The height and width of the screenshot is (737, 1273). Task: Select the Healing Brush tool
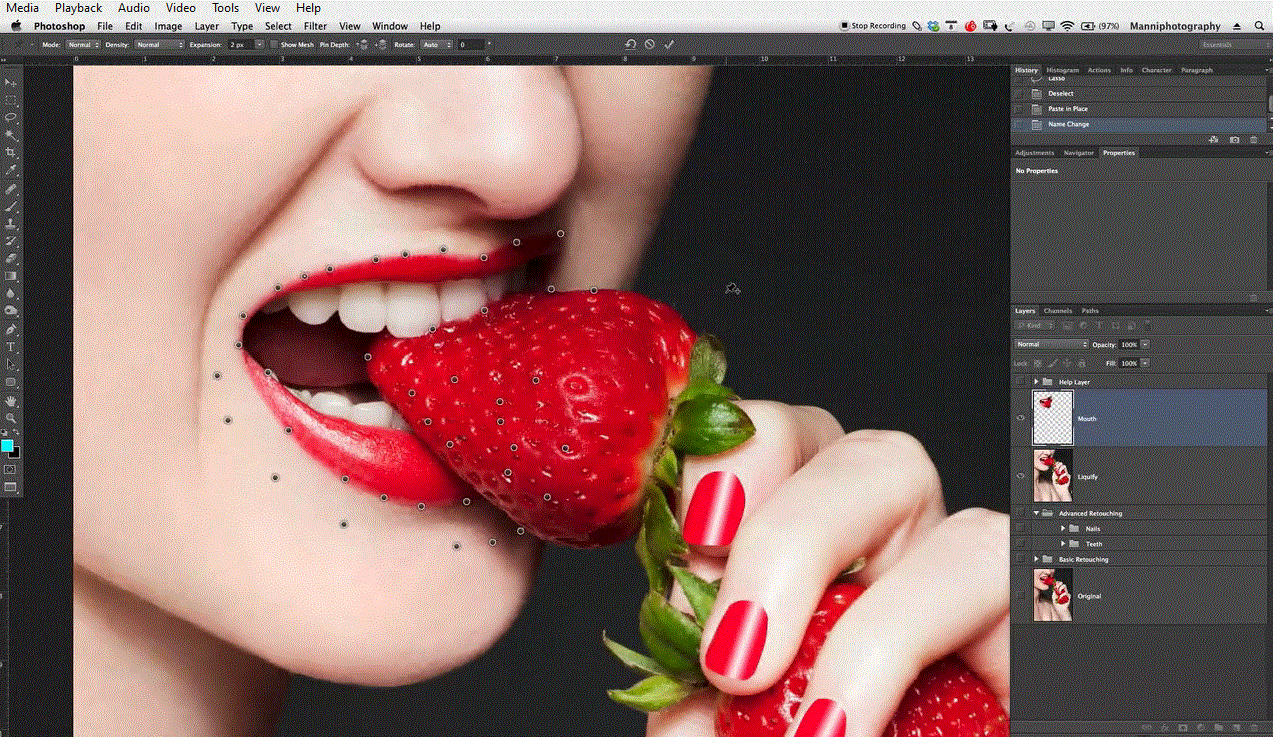[11, 189]
